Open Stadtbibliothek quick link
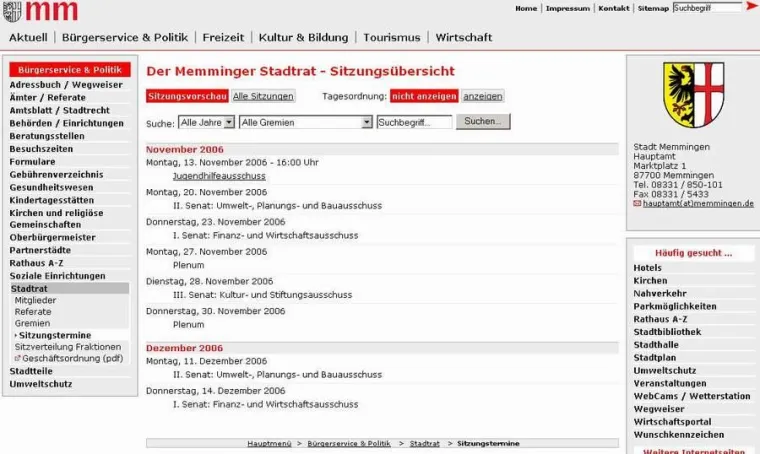The width and height of the screenshot is (760, 454). [x=667, y=332]
